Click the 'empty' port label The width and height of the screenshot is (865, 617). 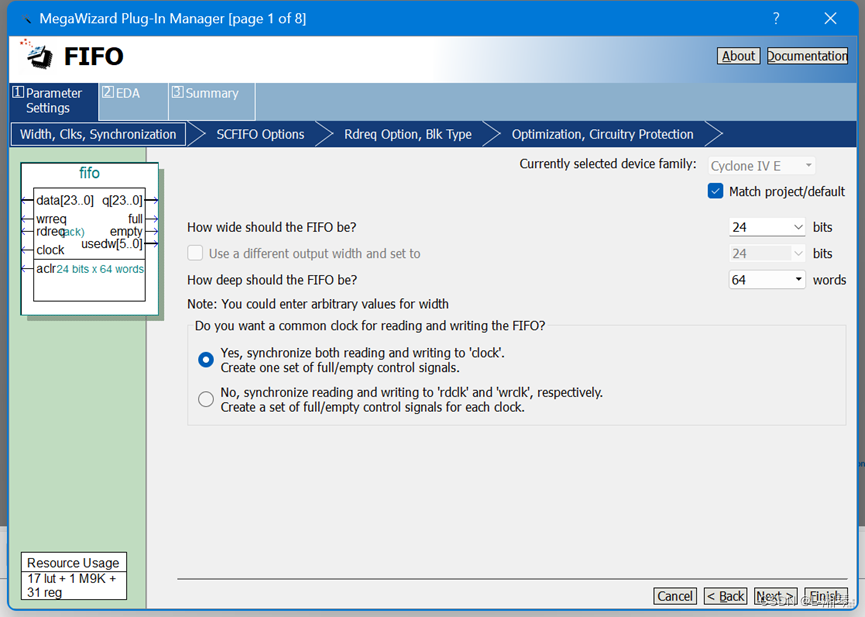pos(126,232)
